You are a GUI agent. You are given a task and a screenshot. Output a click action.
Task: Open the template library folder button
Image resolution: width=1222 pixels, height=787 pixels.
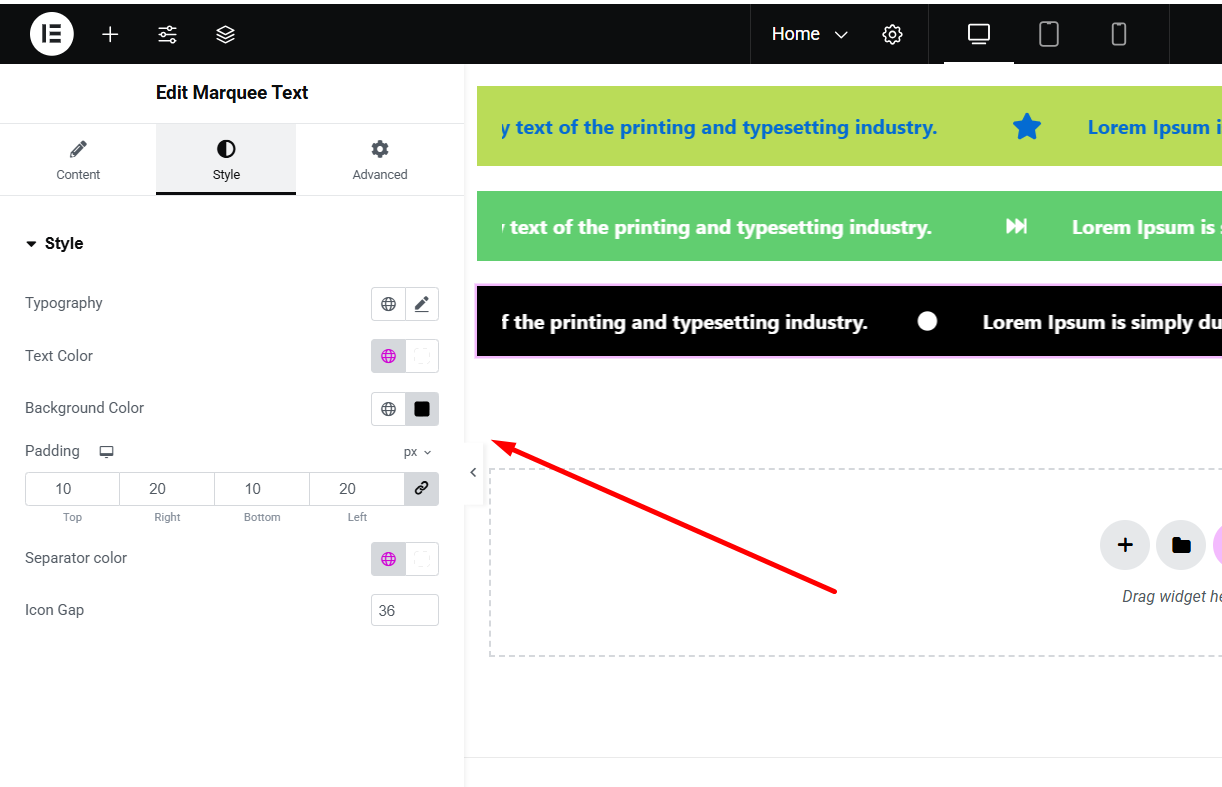point(1181,545)
